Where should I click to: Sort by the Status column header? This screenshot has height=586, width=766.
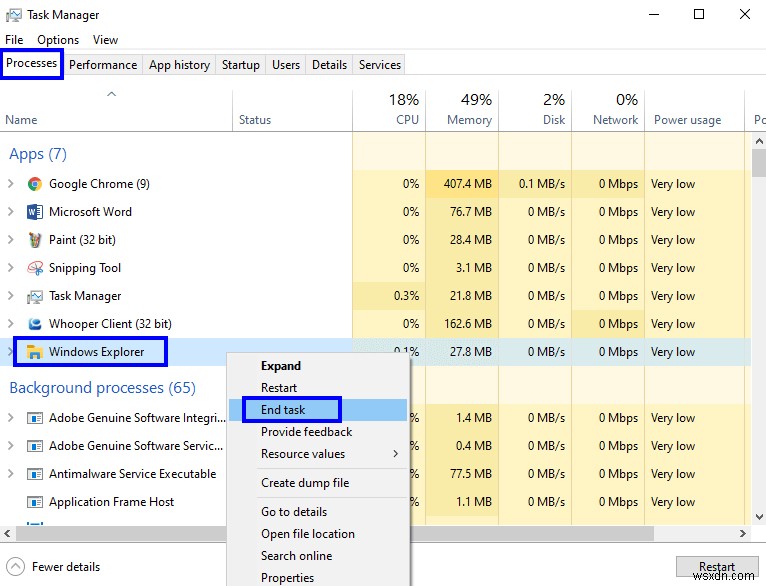click(x=293, y=110)
